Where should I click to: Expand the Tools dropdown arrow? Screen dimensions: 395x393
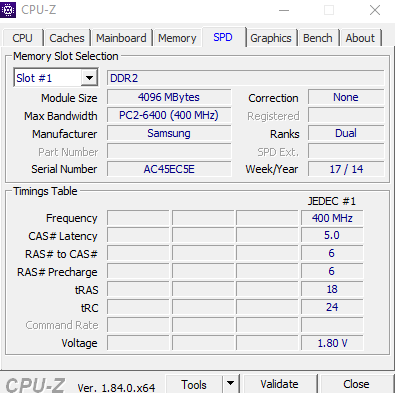[231, 383]
